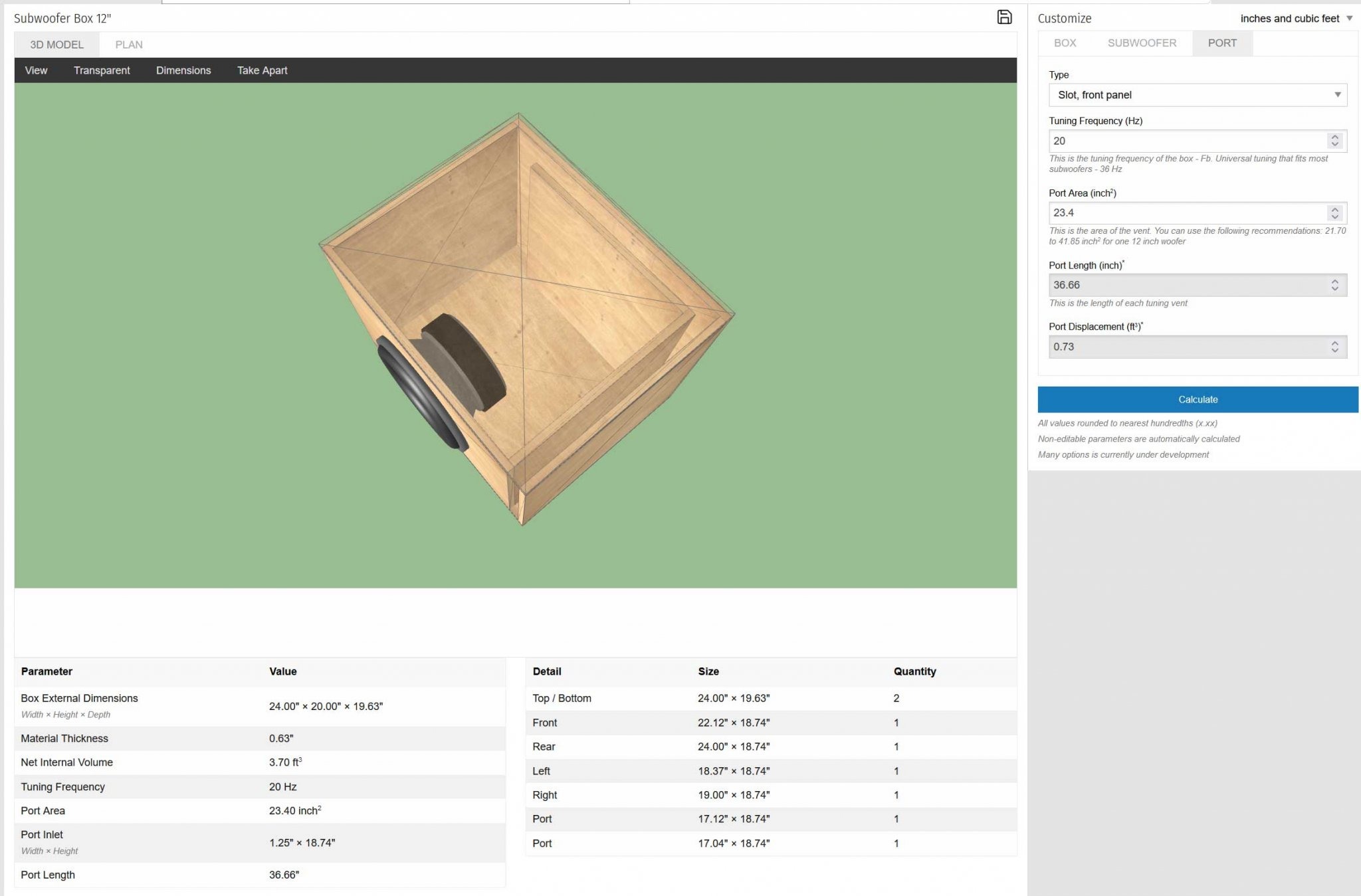Viewport: 1361px width, 896px height.
Task: Open the units dropdown 'inches and cubic feet'
Action: [1297, 19]
